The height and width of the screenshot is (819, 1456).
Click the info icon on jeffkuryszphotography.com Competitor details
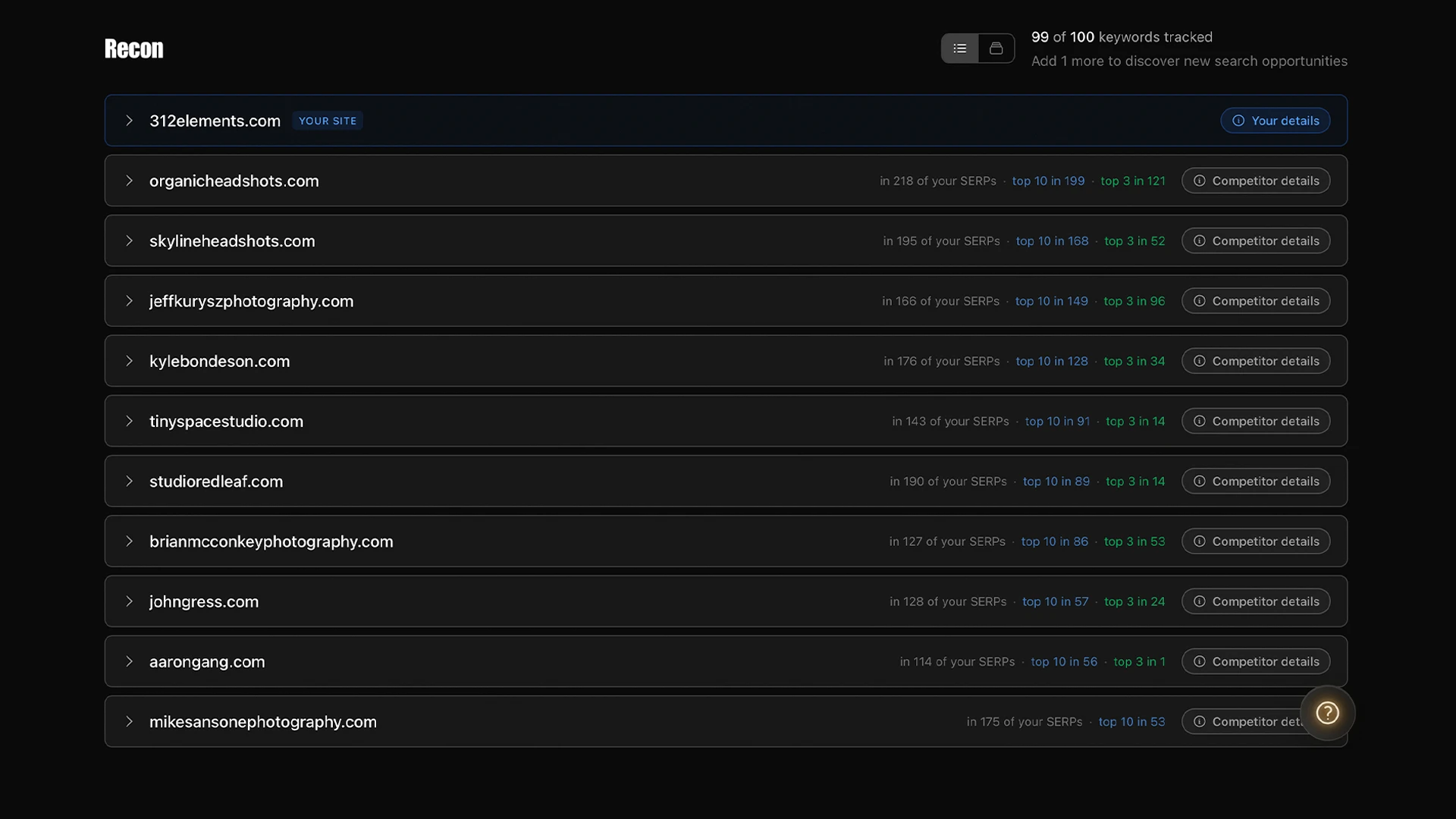tap(1199, 300)
